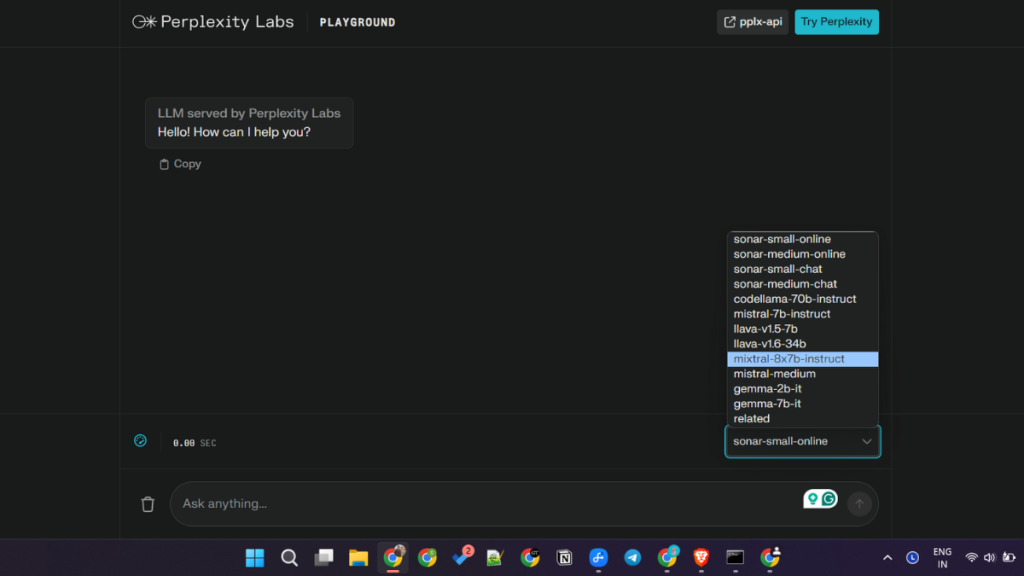1024x576 pixels.
Task: Click the response speed gauge icon
Action: [141, 441]
